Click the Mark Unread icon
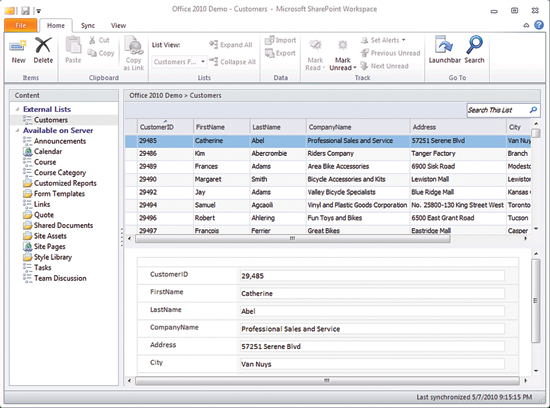550x408 pixels. point(342,46)
